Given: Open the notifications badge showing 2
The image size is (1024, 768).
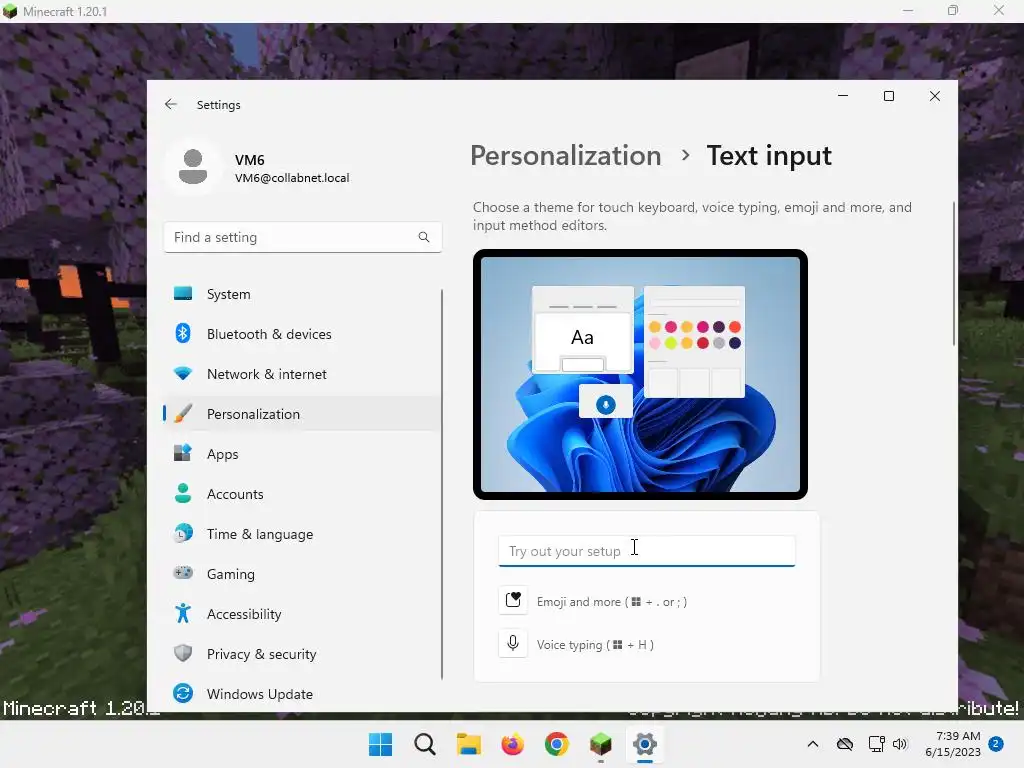Looking at the screenshot, I should pos(996,744).
